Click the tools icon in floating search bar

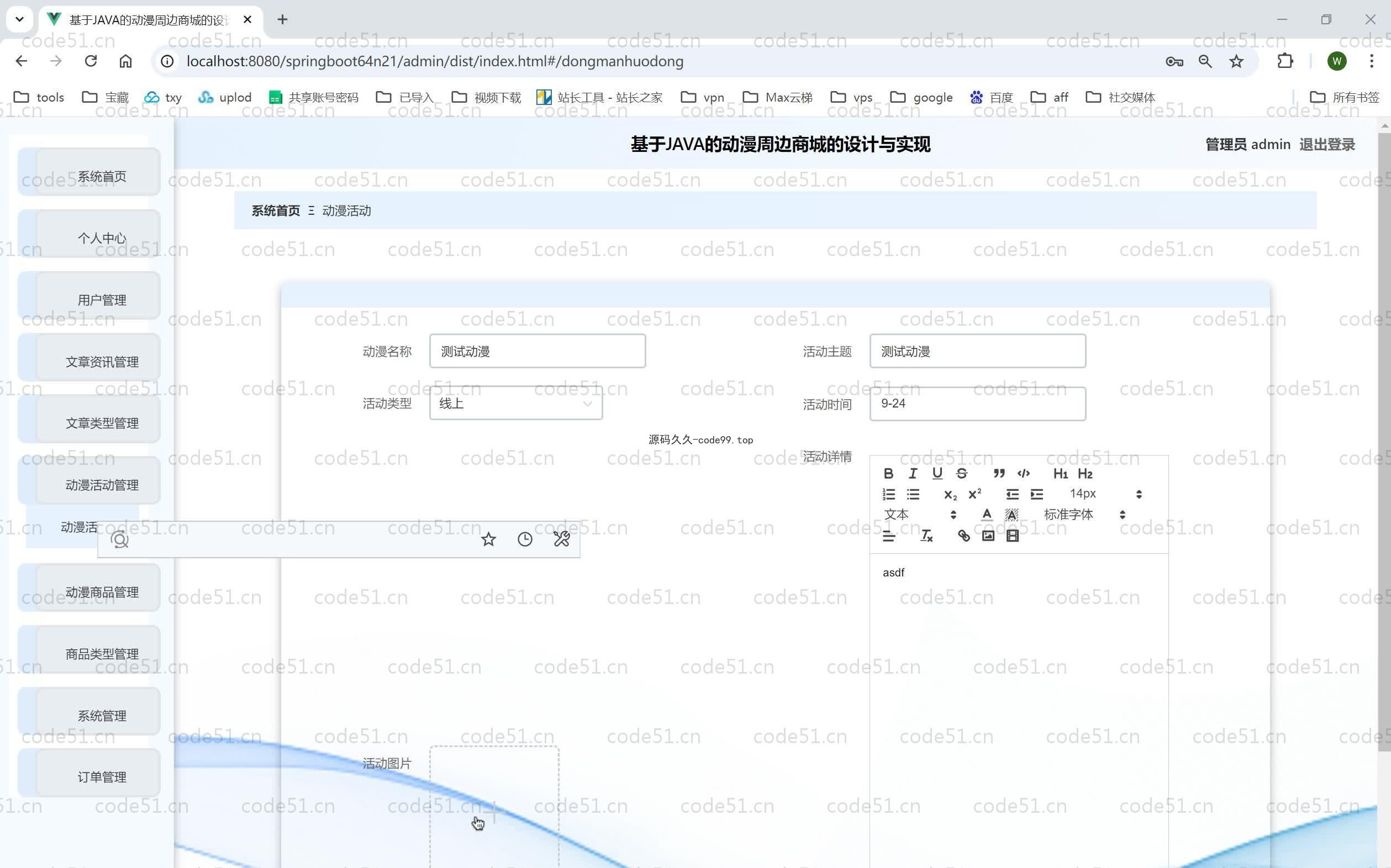point(562,539)
